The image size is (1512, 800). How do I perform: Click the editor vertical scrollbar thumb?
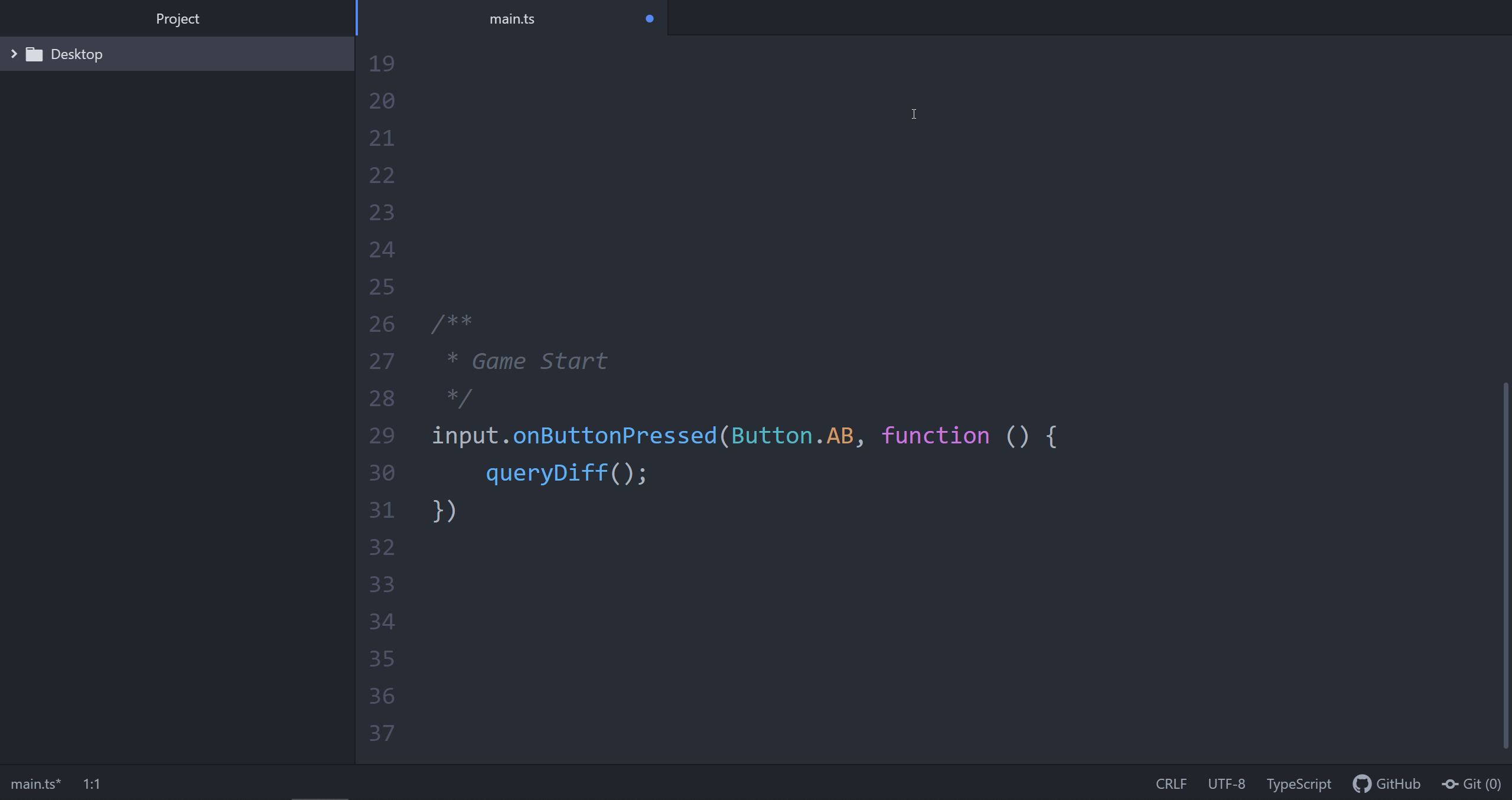coord(1506,564)
